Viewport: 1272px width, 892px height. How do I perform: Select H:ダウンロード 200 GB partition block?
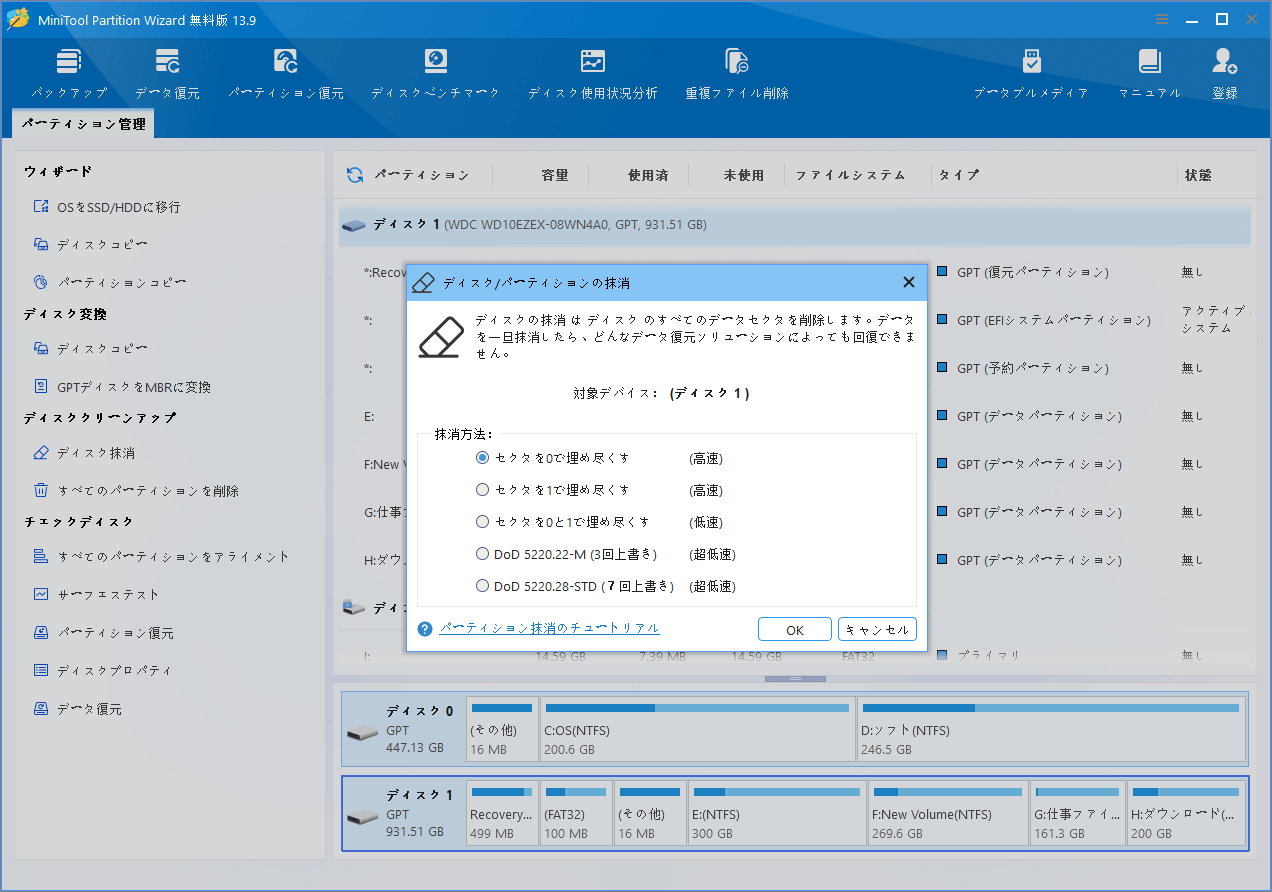1187,814
